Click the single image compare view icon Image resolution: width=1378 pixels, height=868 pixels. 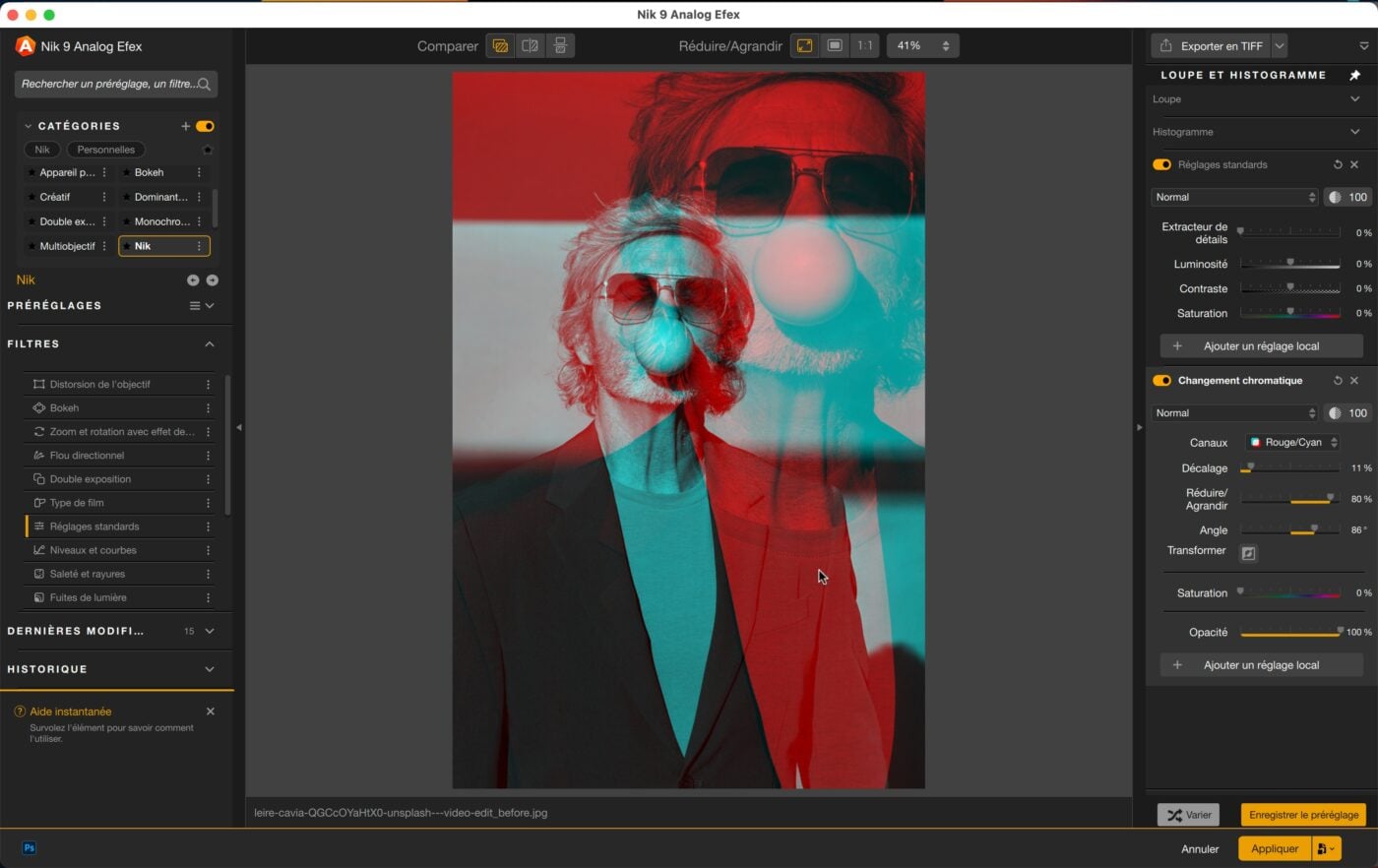[x=500, y=46]
